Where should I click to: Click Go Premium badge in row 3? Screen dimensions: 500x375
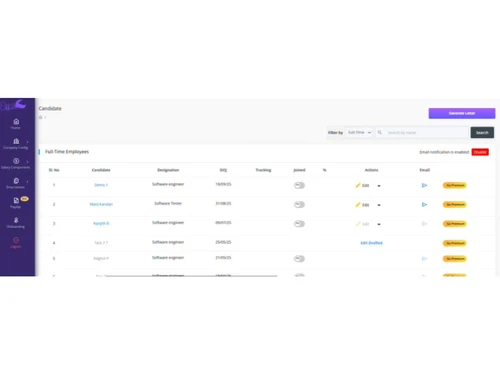tap(455, 224)
